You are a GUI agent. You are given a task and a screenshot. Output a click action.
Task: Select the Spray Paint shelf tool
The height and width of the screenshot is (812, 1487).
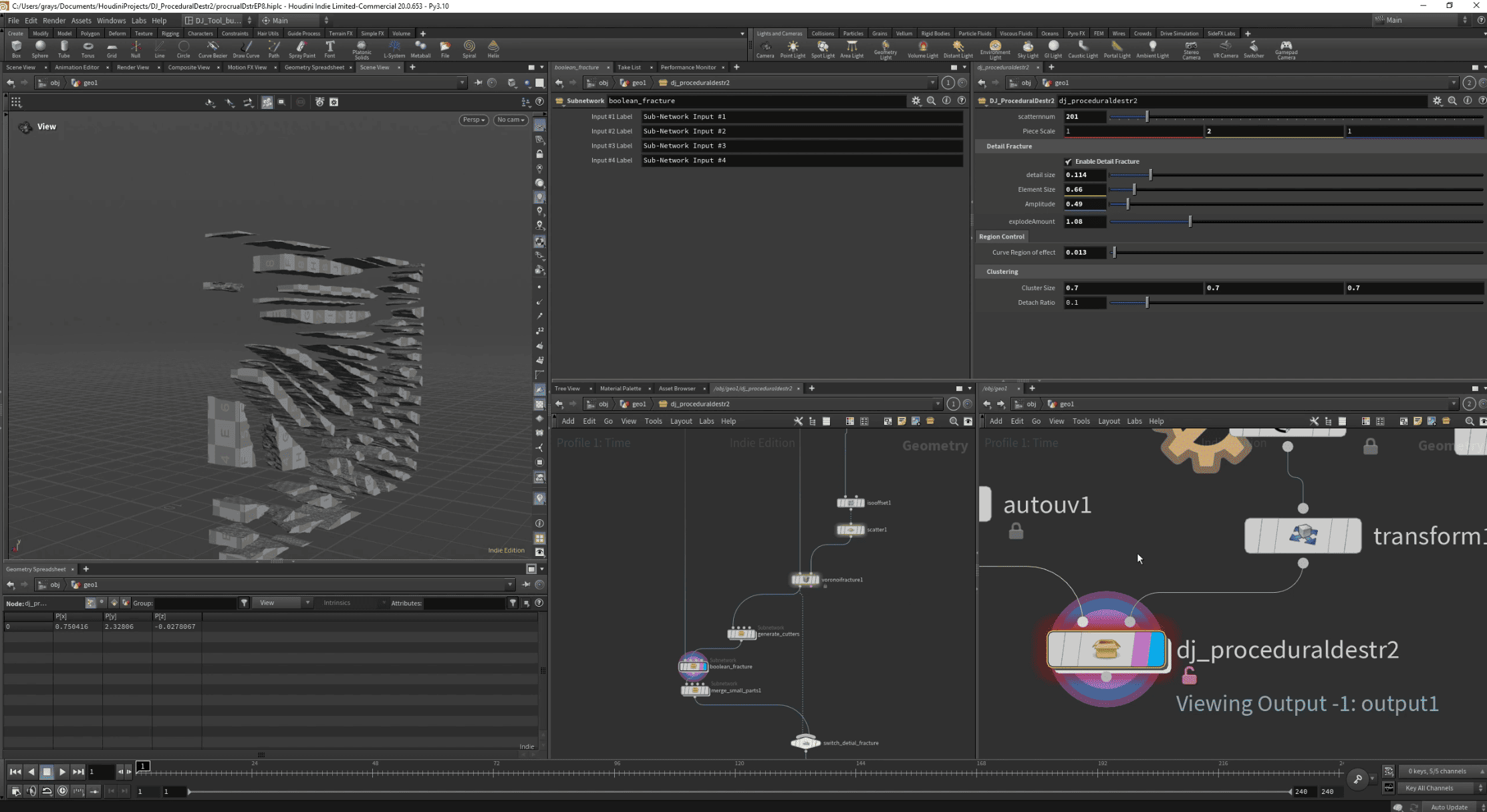click(x=301, y=49)
